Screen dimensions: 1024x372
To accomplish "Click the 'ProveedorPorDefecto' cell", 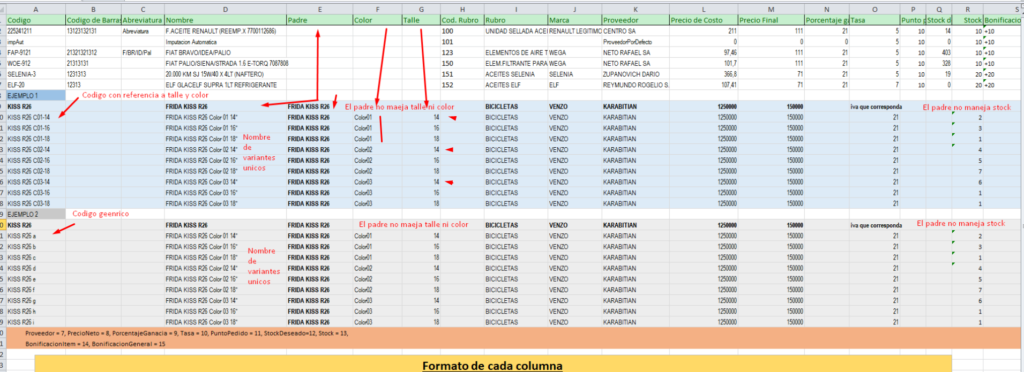I will [x=635, y=42].
